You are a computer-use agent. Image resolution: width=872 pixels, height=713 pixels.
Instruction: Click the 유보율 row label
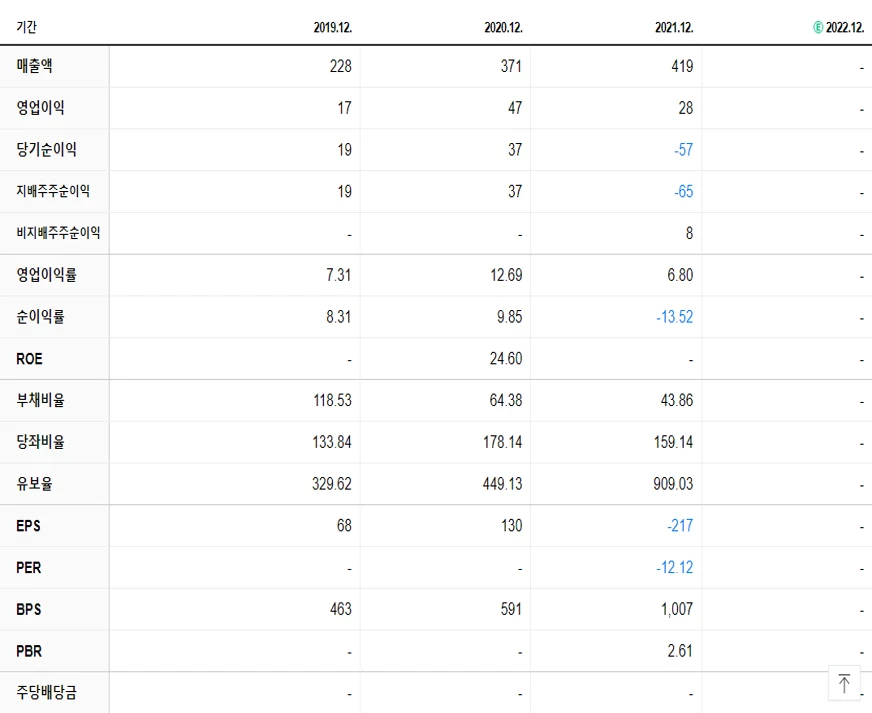tap(34, 483)
